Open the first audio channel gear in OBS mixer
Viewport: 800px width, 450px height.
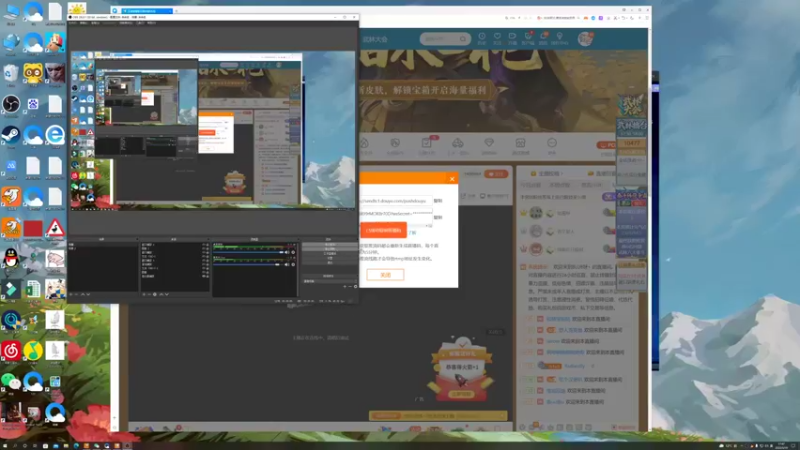point(293,252)
